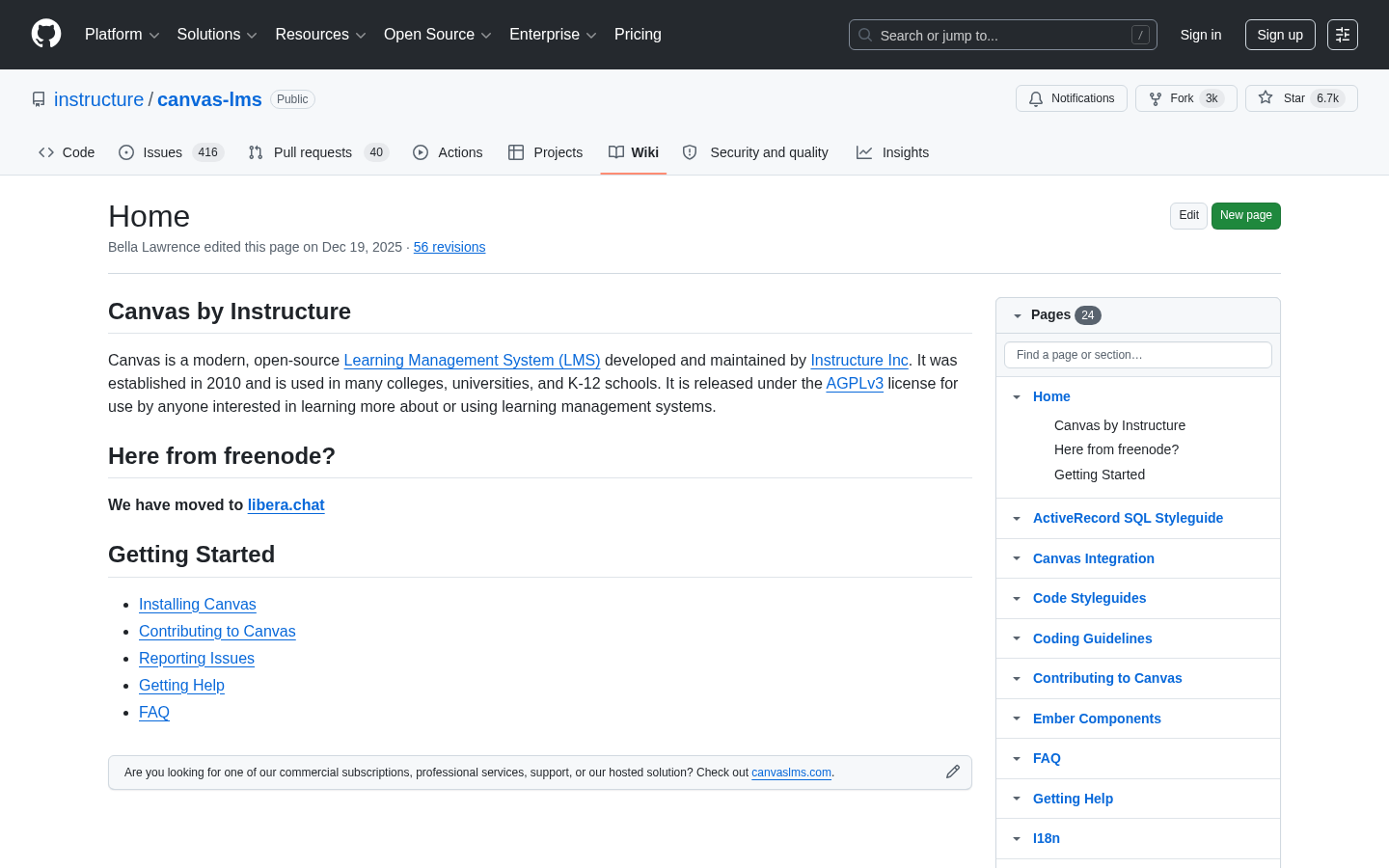The image size is (1389, 868).
Task: Expand I18n sidebar sections
Action: pyautogui.click(x=1017, y=838)
